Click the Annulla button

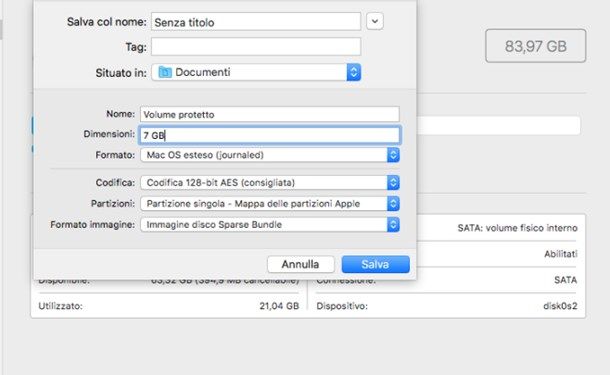[x=300, y=264]
